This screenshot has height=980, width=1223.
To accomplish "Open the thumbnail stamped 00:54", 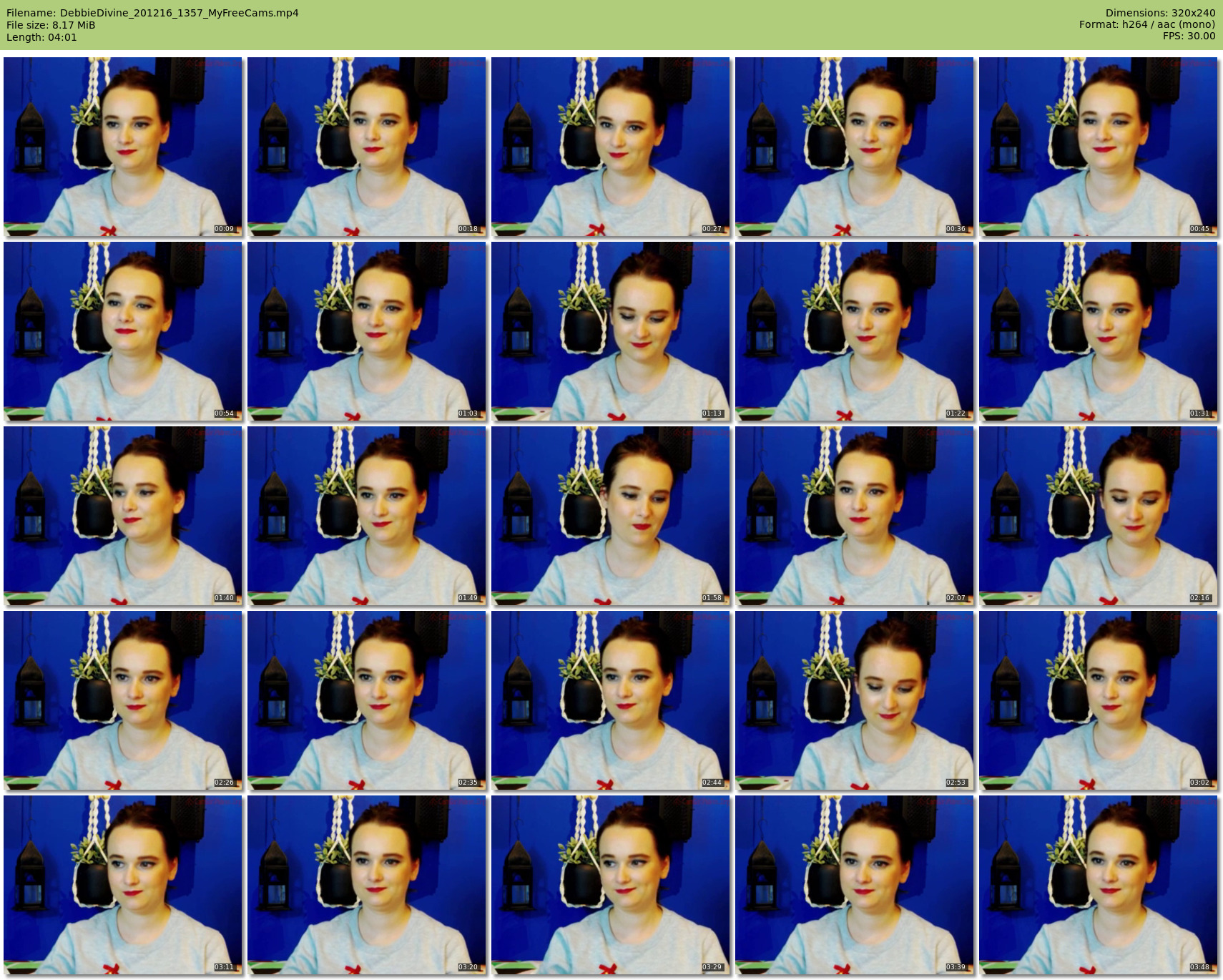I will click(123, 331).
